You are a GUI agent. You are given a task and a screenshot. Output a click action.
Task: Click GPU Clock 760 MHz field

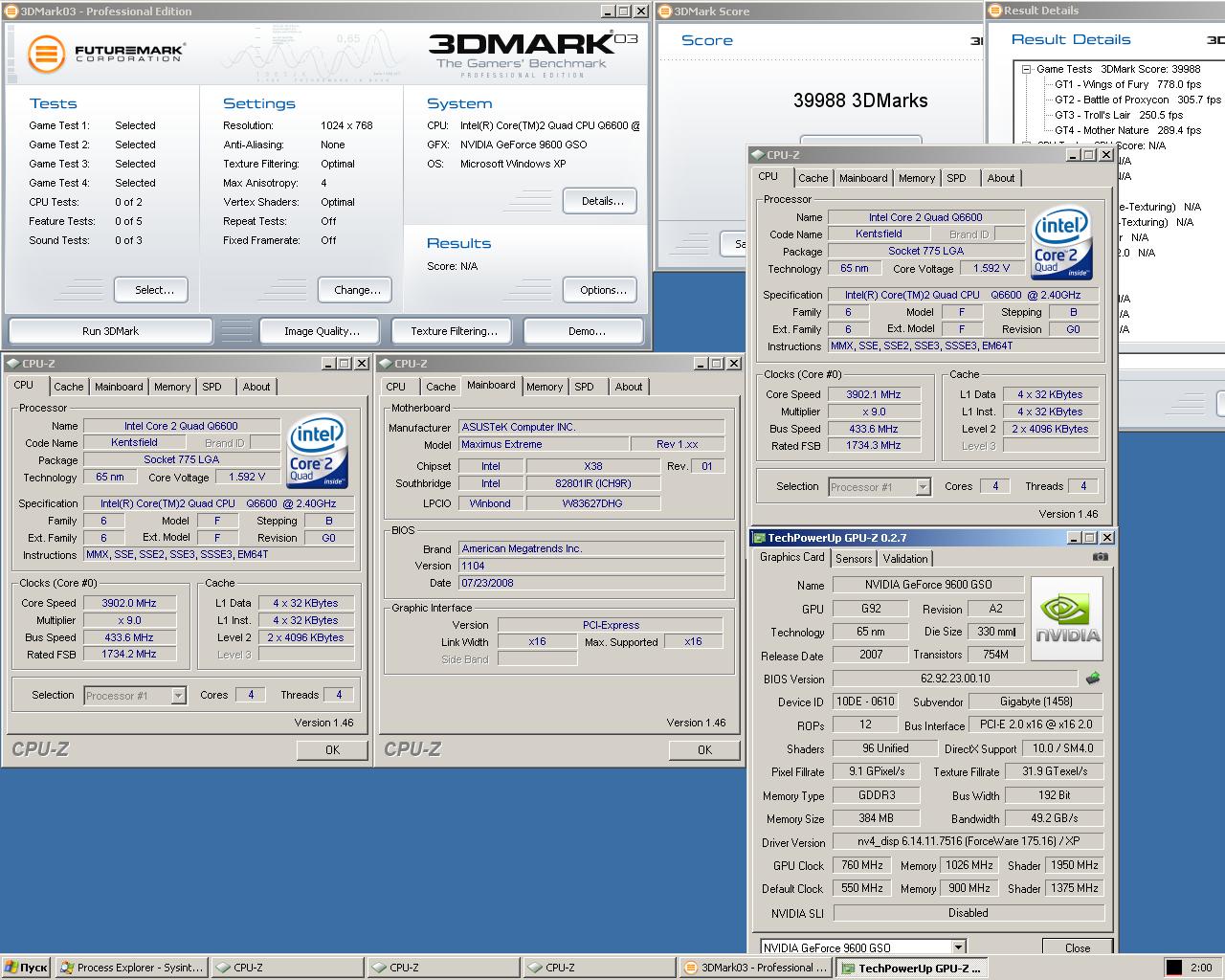click(861, 865)
